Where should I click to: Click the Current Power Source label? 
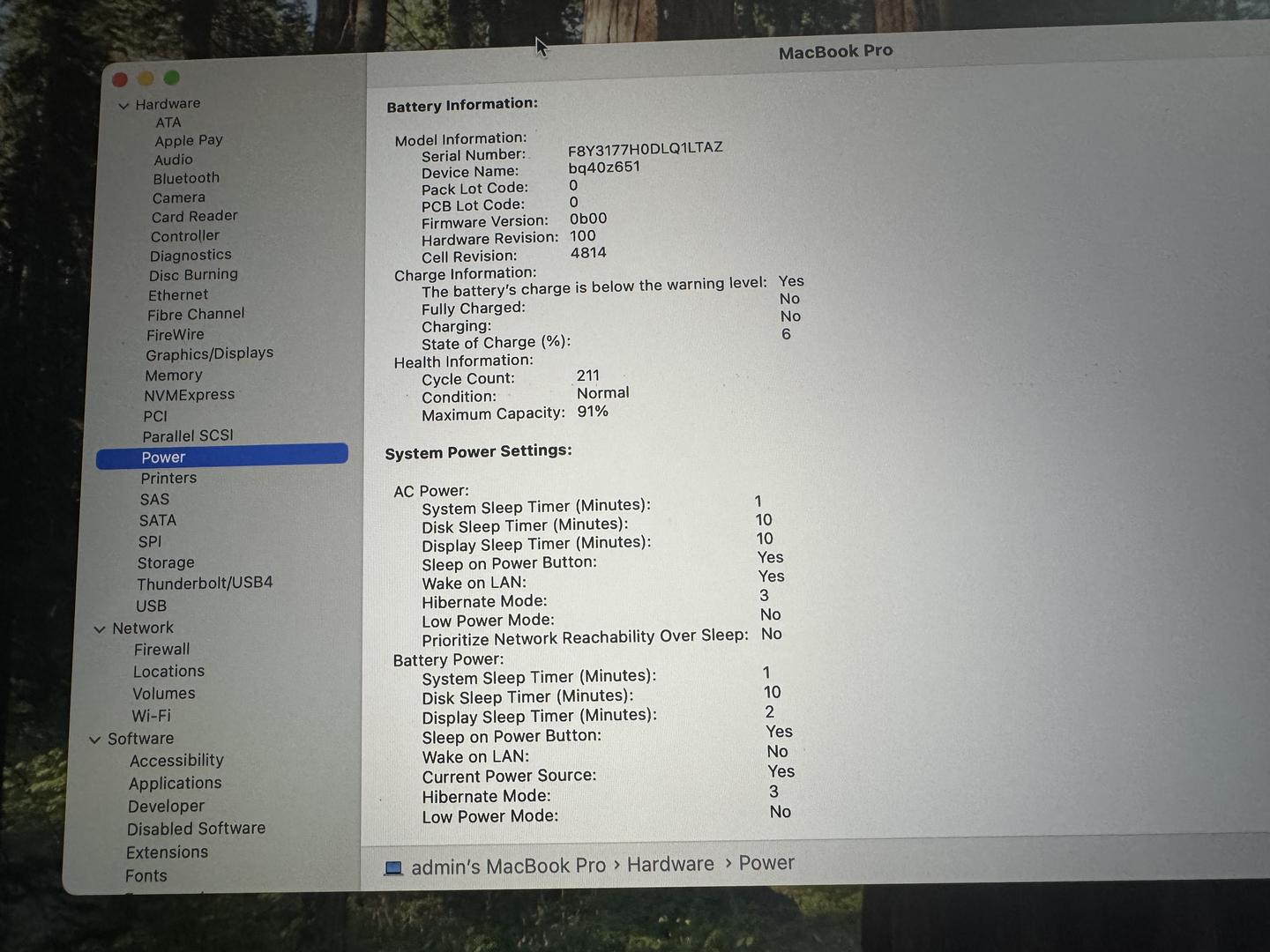click(x=509, y=777)
